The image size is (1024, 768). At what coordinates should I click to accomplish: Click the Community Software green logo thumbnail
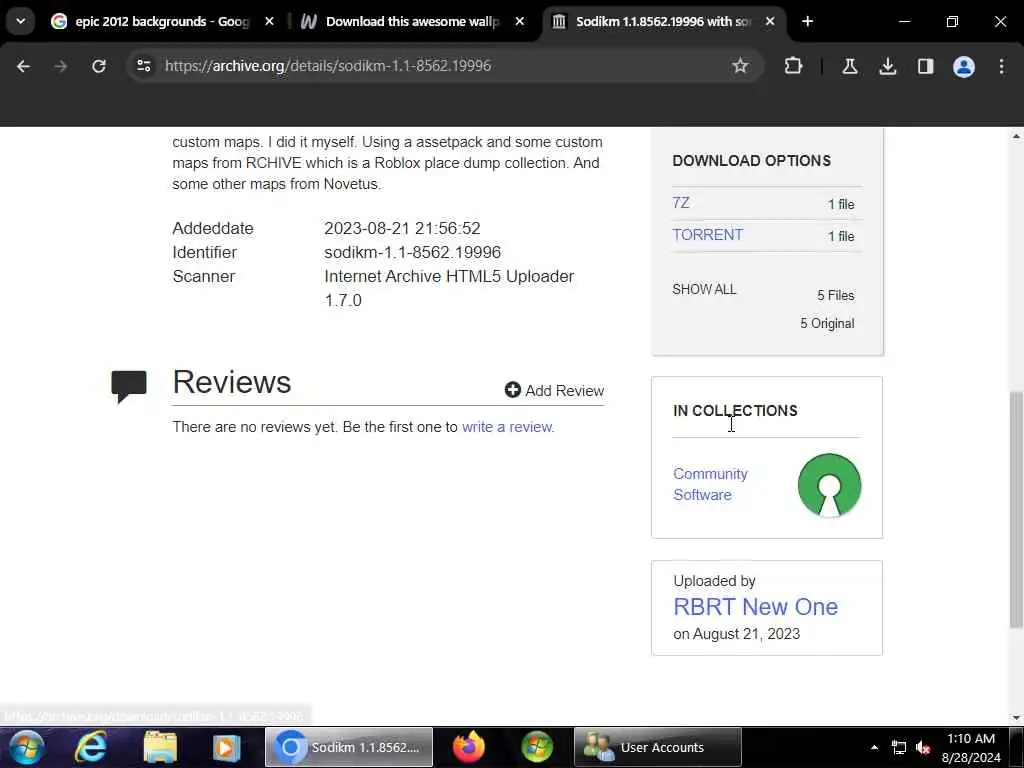[x=829, y=485]
